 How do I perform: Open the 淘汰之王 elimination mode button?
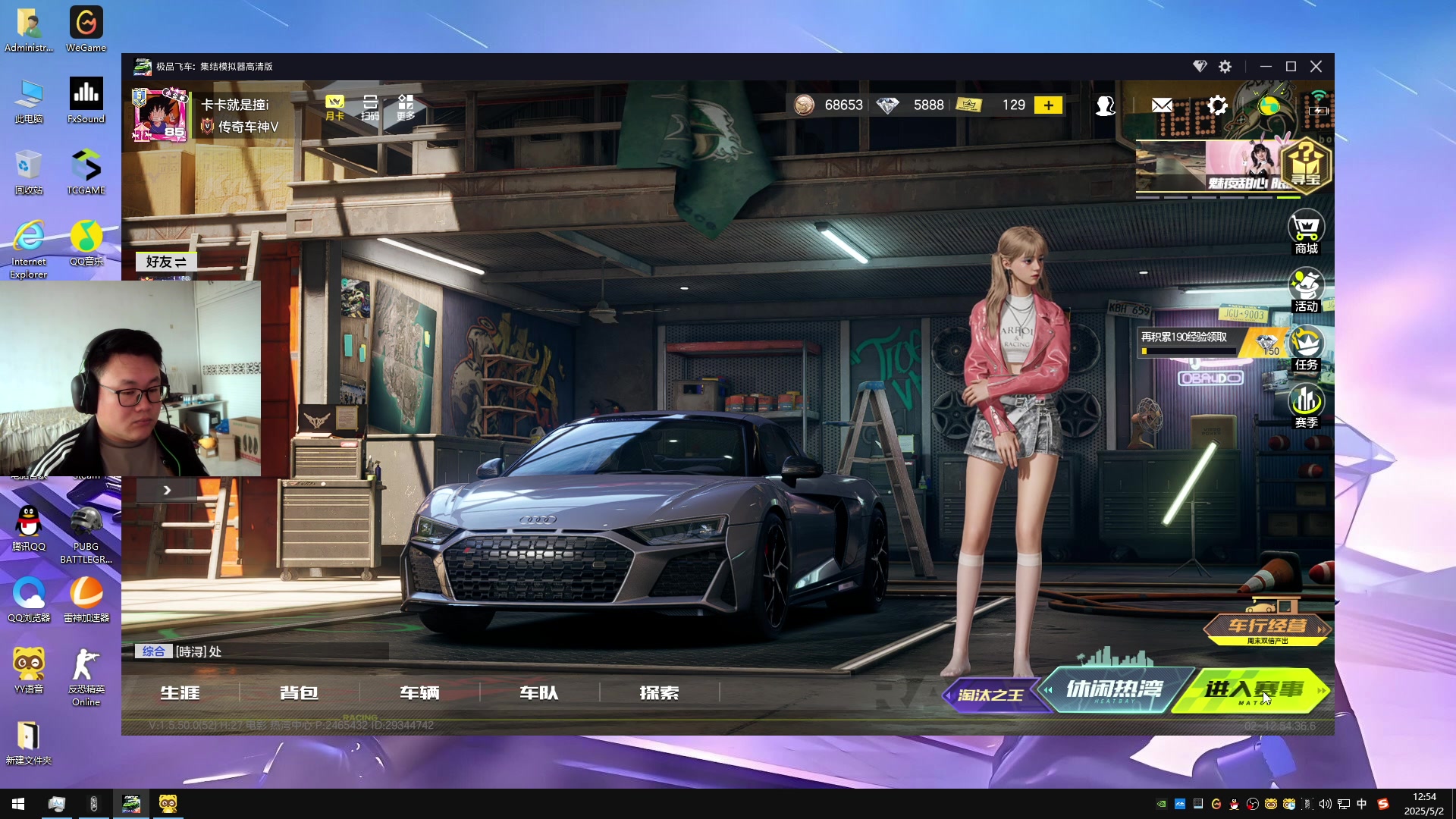coord(991,695)
